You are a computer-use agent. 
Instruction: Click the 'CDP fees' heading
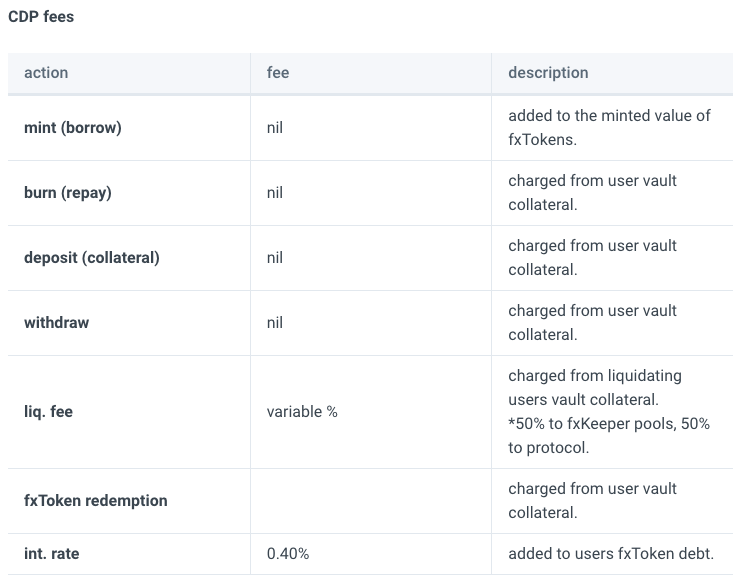tap(41, 17)
